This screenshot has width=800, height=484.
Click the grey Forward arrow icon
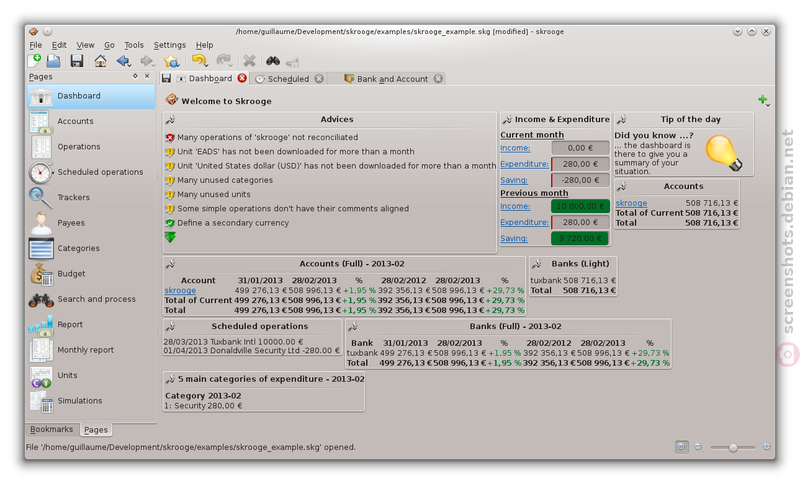point(147,61)
